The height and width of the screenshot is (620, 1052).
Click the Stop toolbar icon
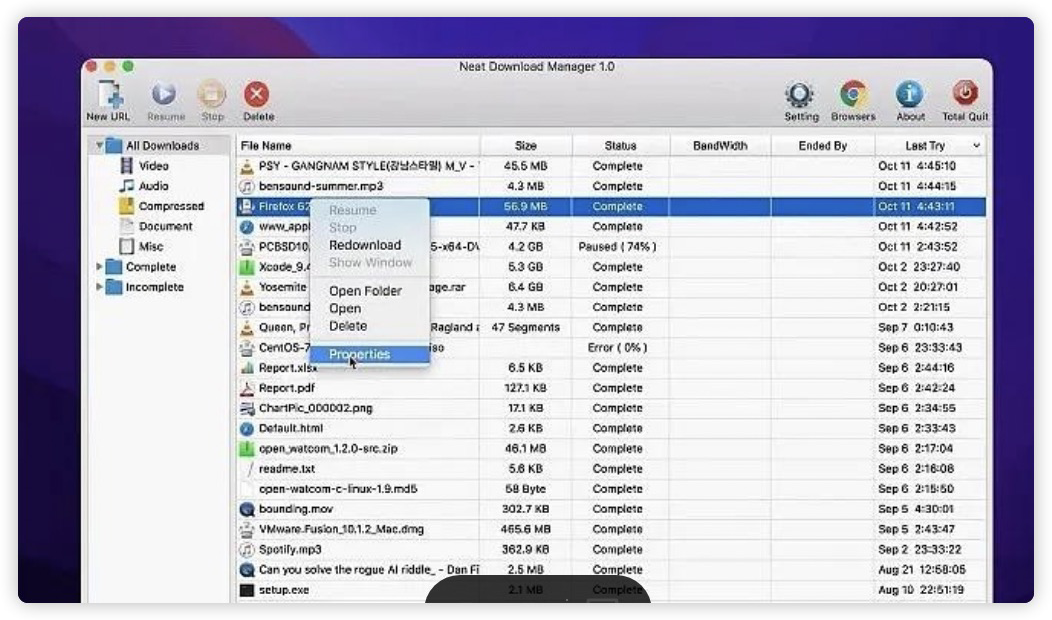[211, 94]
